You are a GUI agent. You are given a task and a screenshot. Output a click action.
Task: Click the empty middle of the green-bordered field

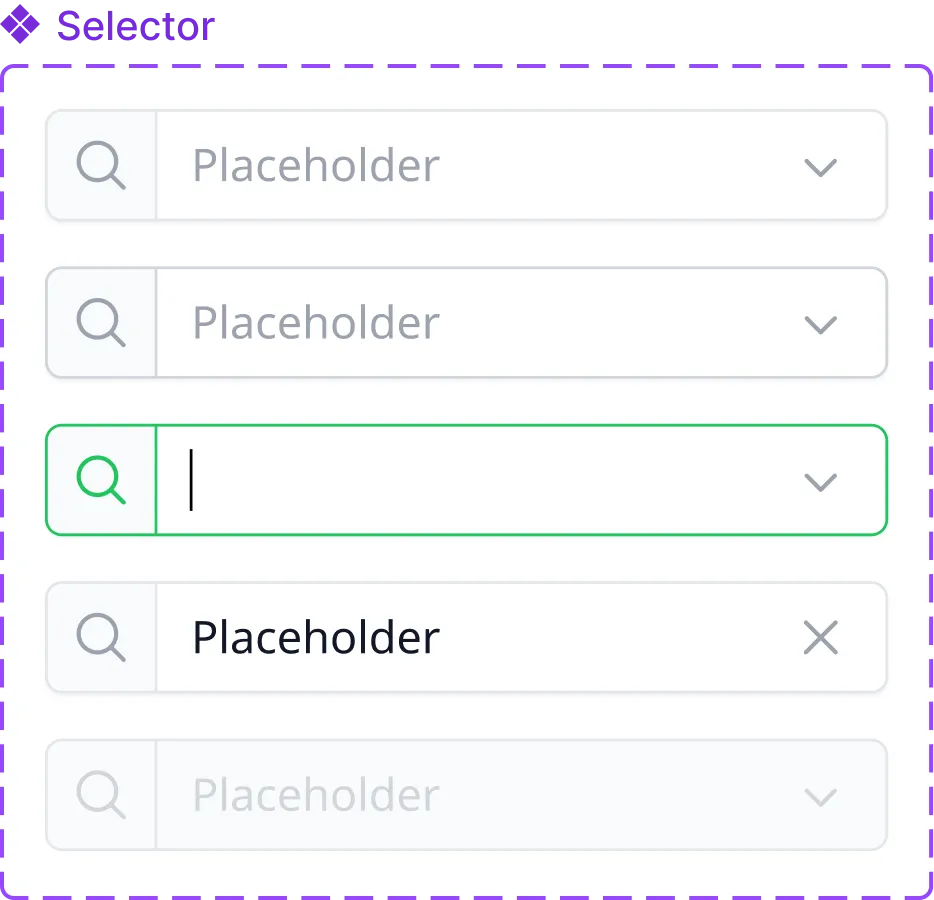point(500,481)
